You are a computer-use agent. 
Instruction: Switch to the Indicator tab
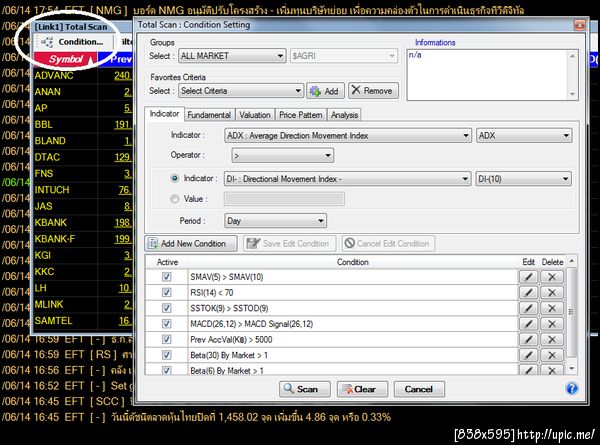[x=164, y=114]
